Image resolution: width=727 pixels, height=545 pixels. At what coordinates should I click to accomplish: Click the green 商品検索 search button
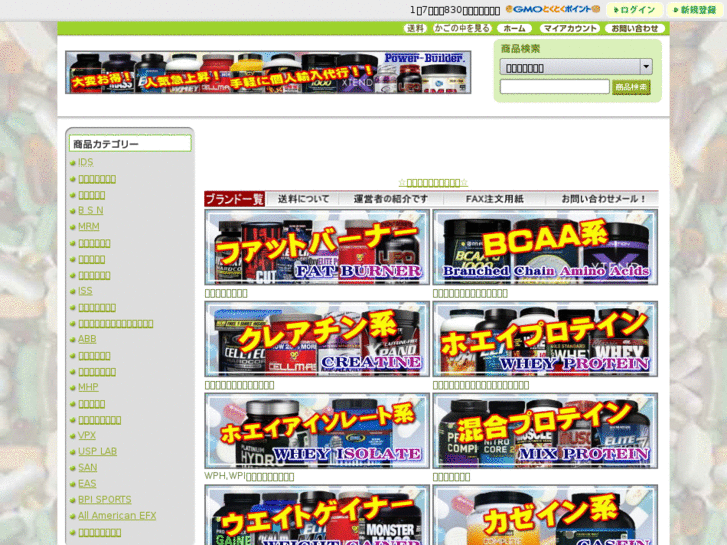click(631, 87)
